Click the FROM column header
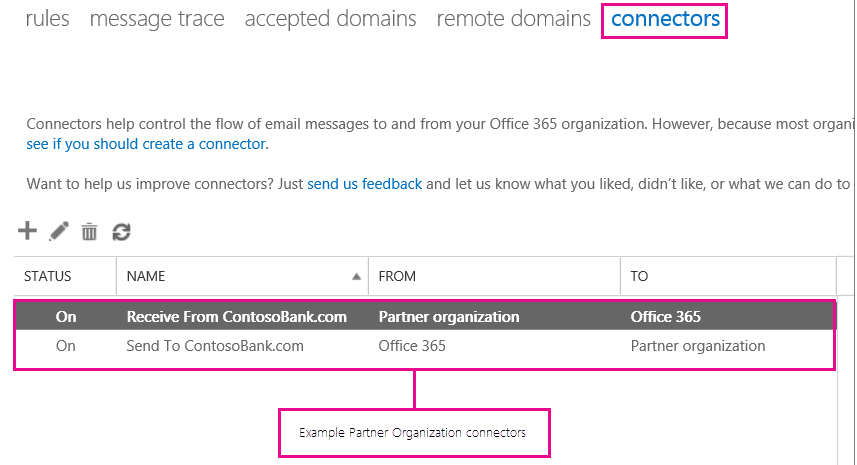Screen dimensions: 857x465 point(397,276)
